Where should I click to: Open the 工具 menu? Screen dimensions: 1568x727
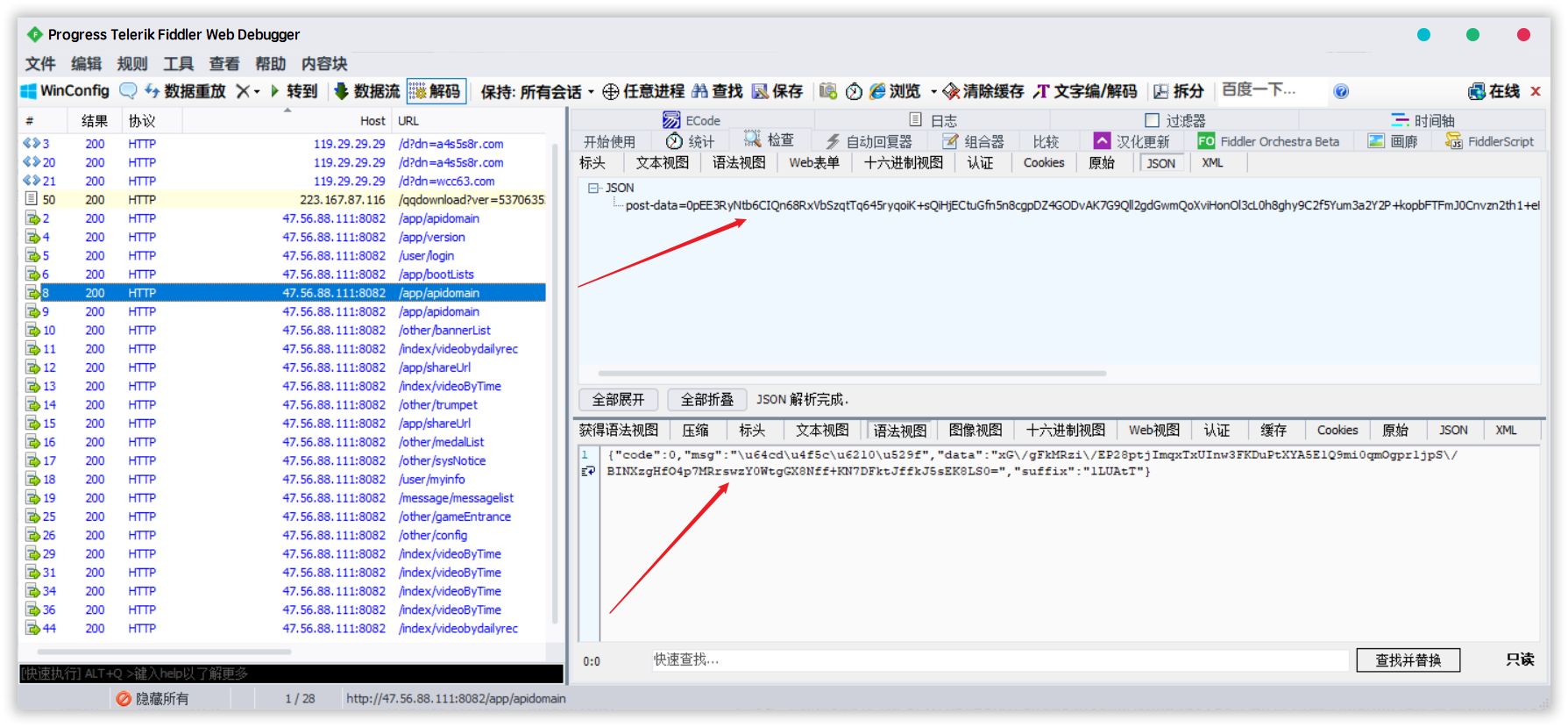click(x=178, y=63)
